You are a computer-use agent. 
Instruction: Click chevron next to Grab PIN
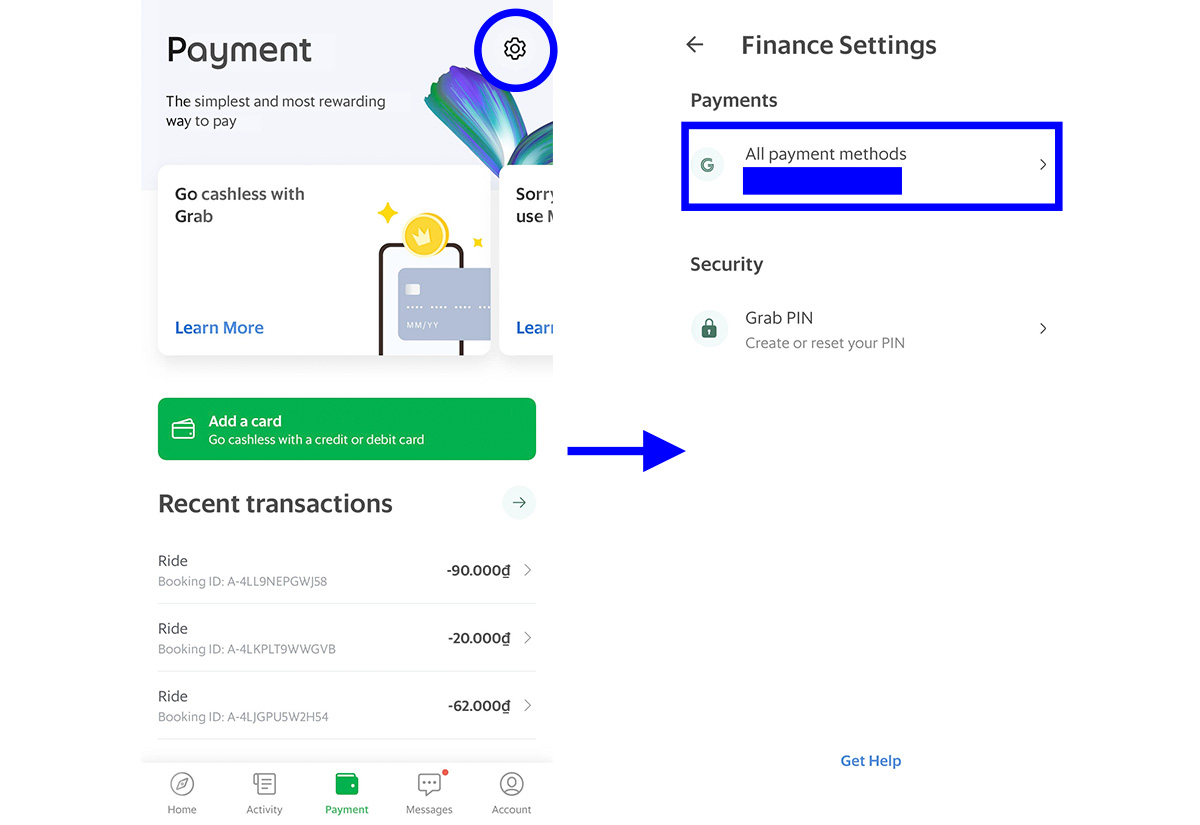pos(1043,328)
